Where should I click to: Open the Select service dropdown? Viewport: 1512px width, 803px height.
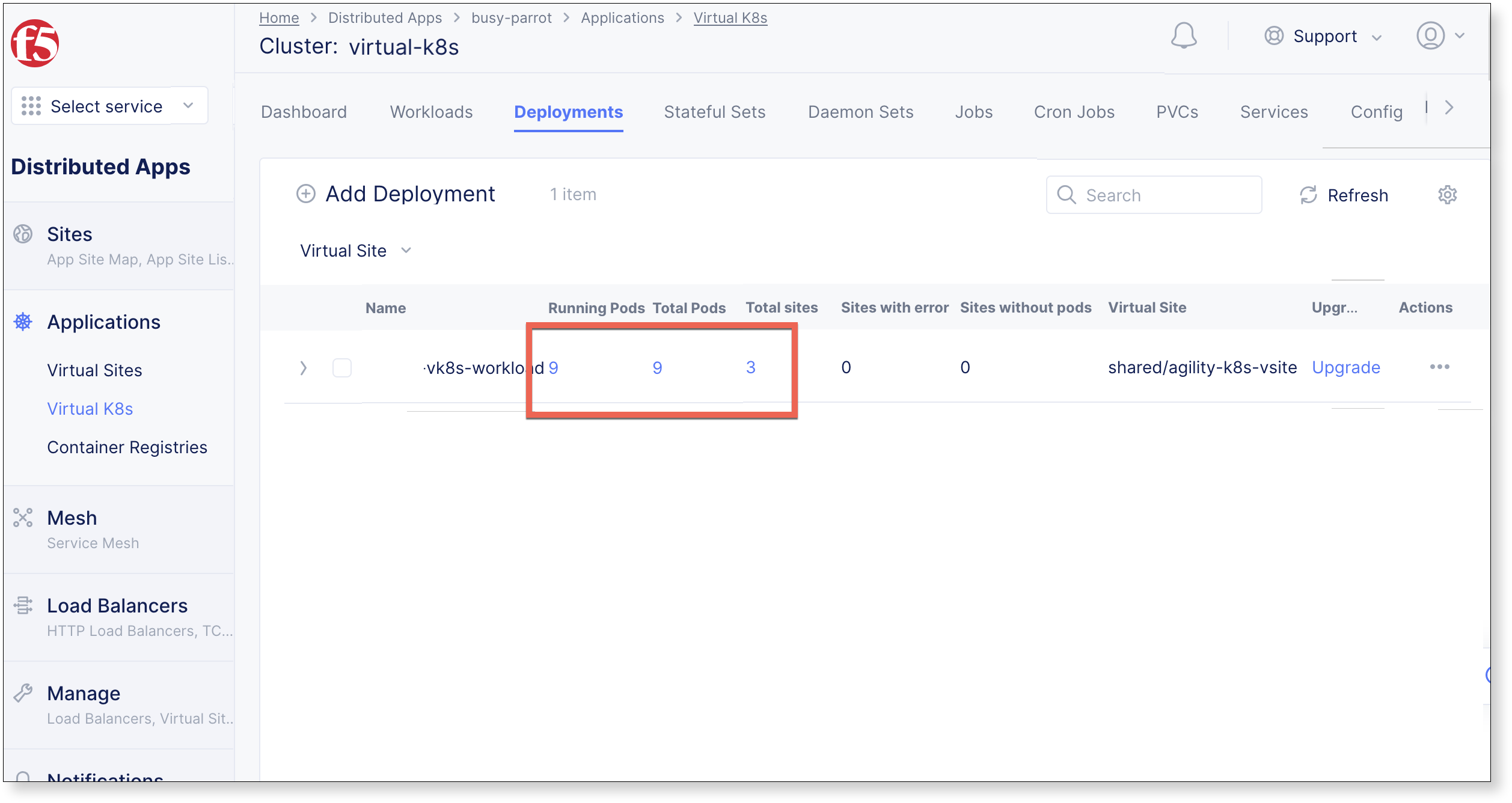[x=110, y=106]
